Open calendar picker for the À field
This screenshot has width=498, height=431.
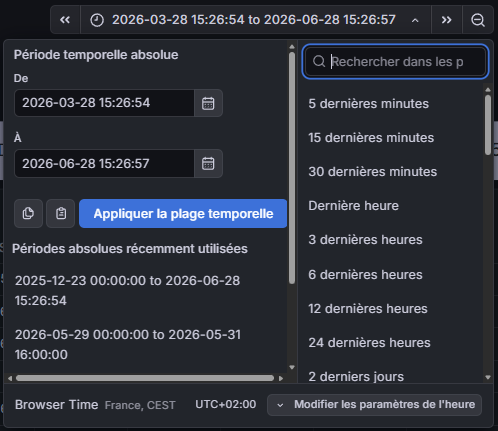pos(208,164)
